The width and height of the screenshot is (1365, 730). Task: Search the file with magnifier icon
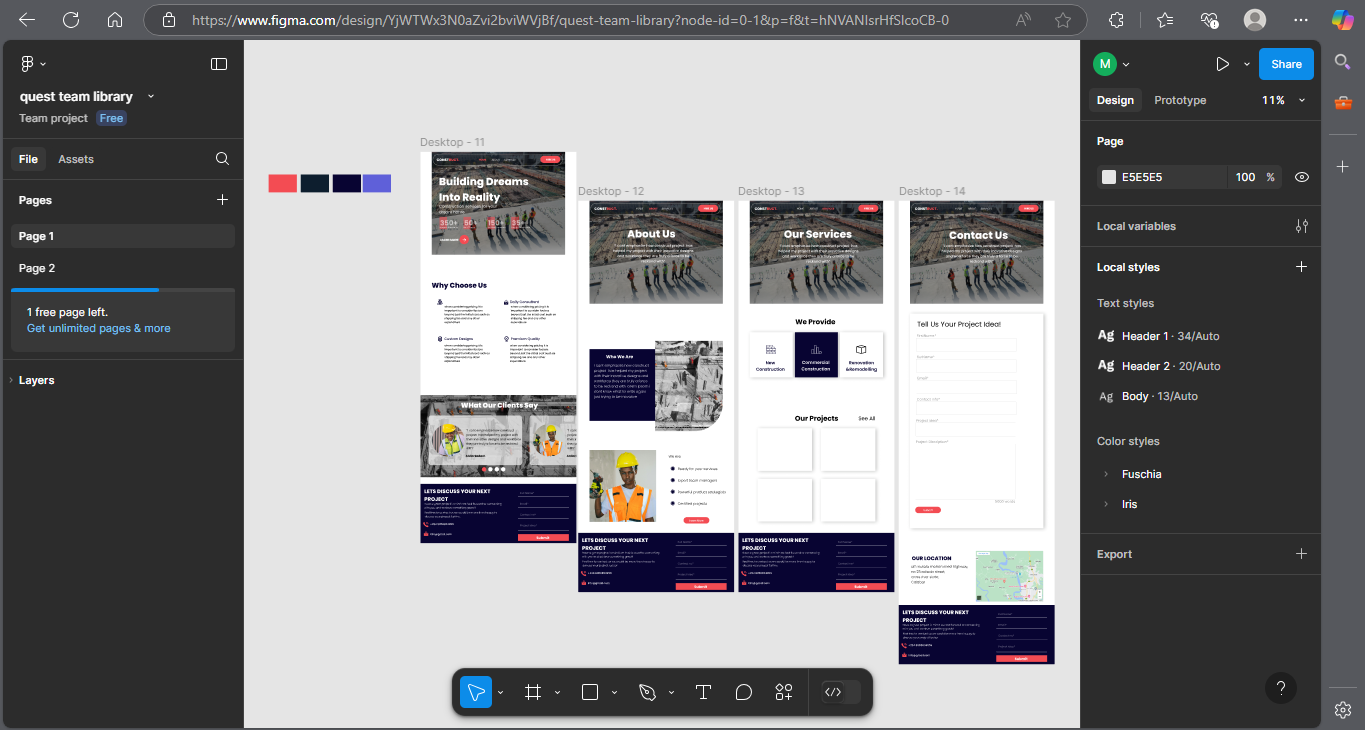point(222,159)
